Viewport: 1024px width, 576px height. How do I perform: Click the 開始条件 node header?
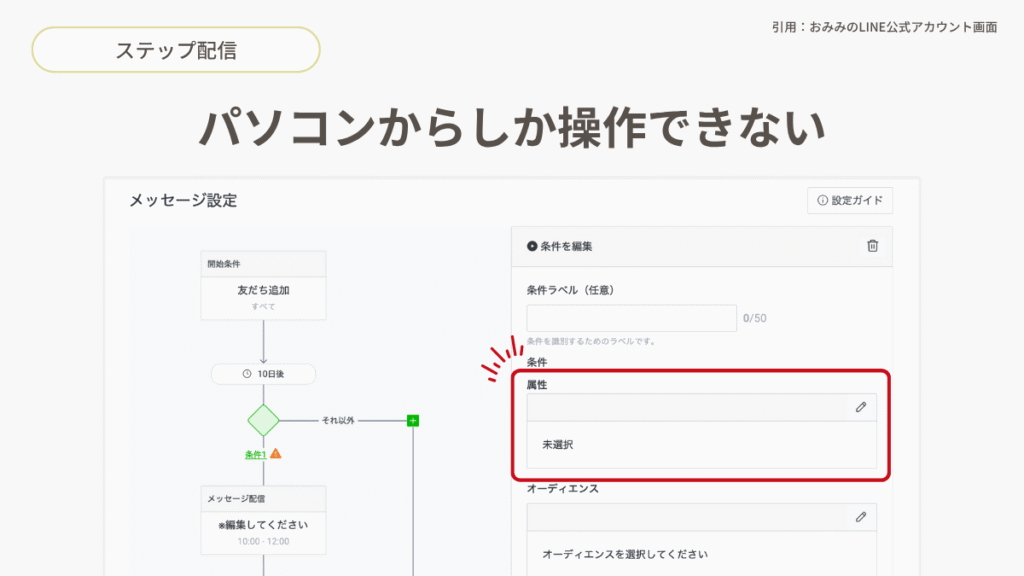click(x=263, y=264)
